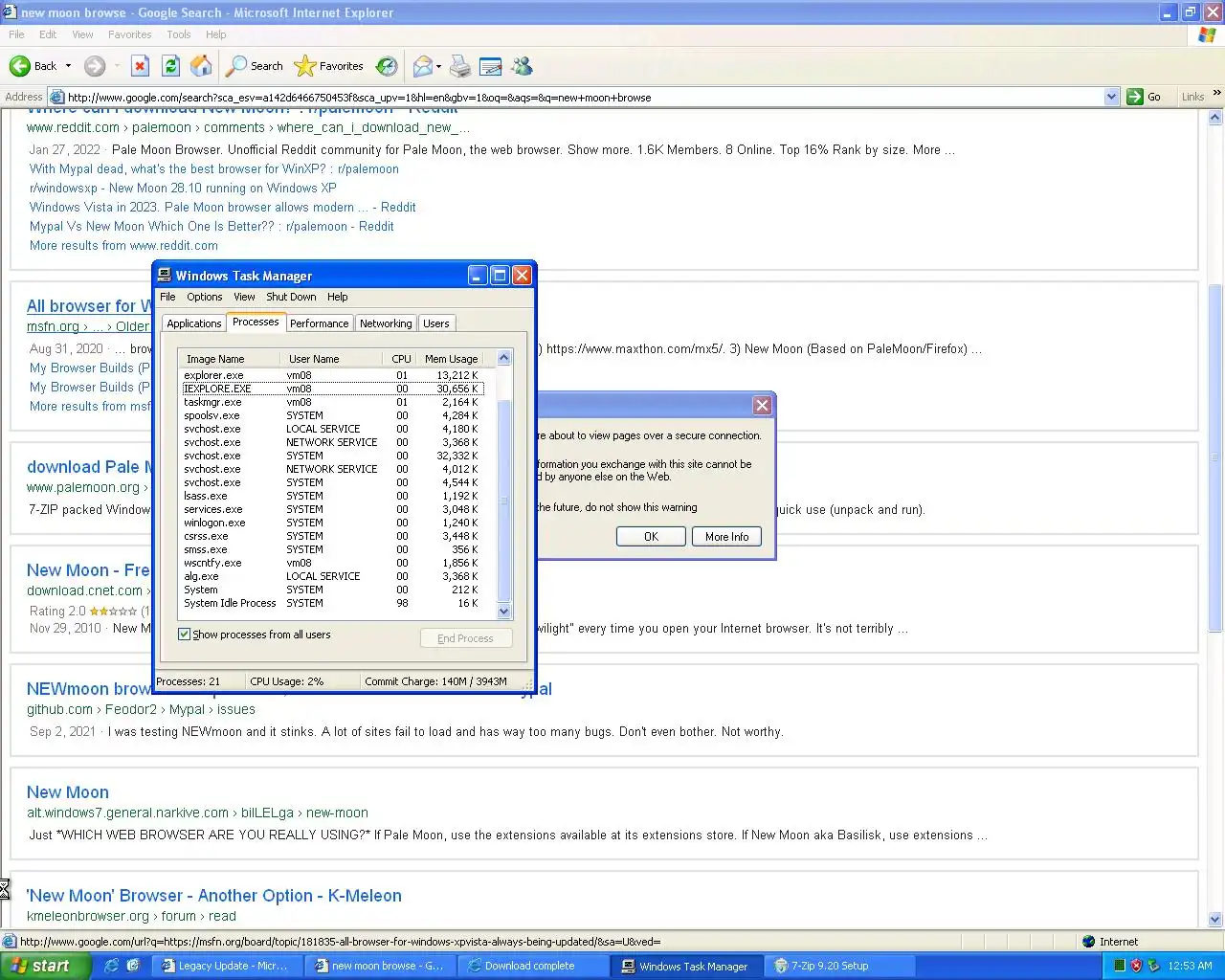Open the New Moon narkive search result
The image size is (1225, 980).
[x=68, y=792]
